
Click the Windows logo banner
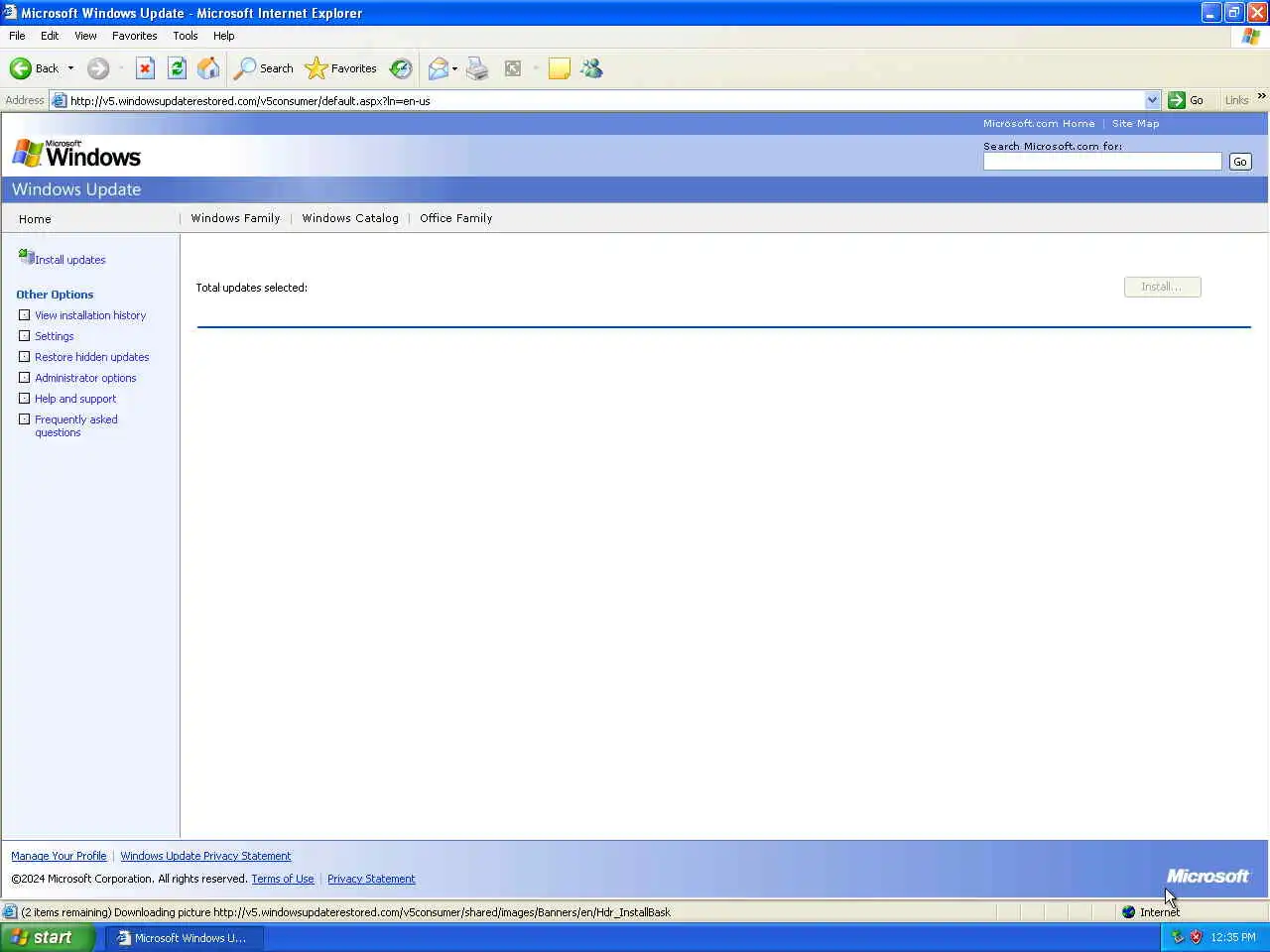click(x=76, y=154)
